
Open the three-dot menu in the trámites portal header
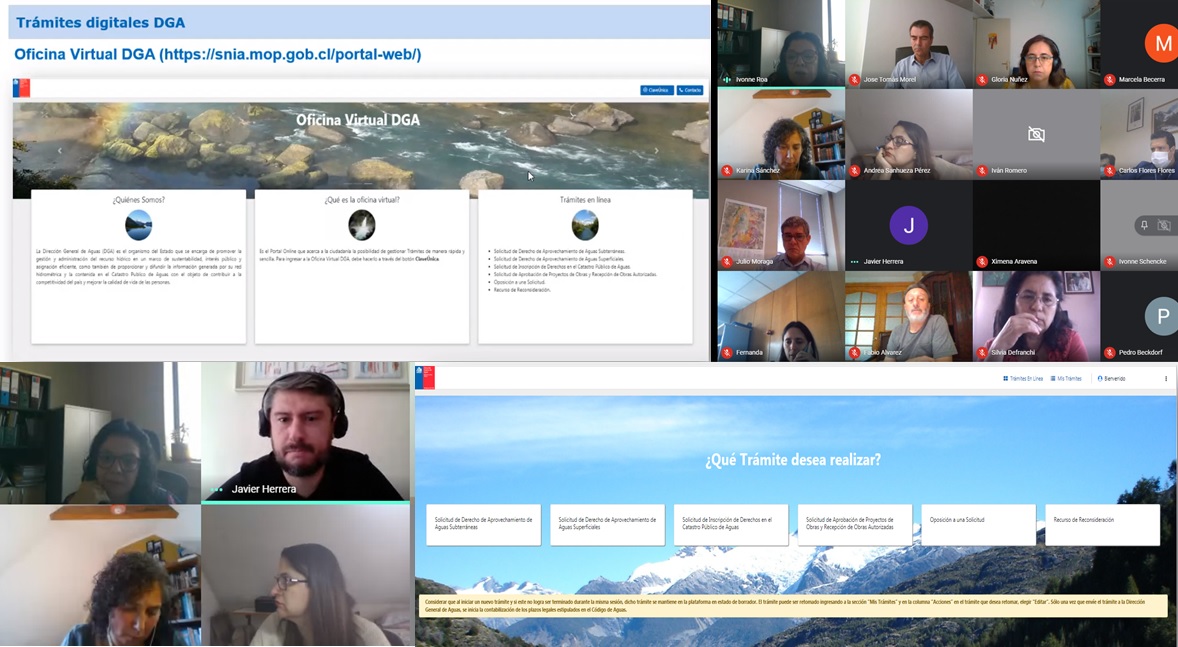coord(1166,379)
